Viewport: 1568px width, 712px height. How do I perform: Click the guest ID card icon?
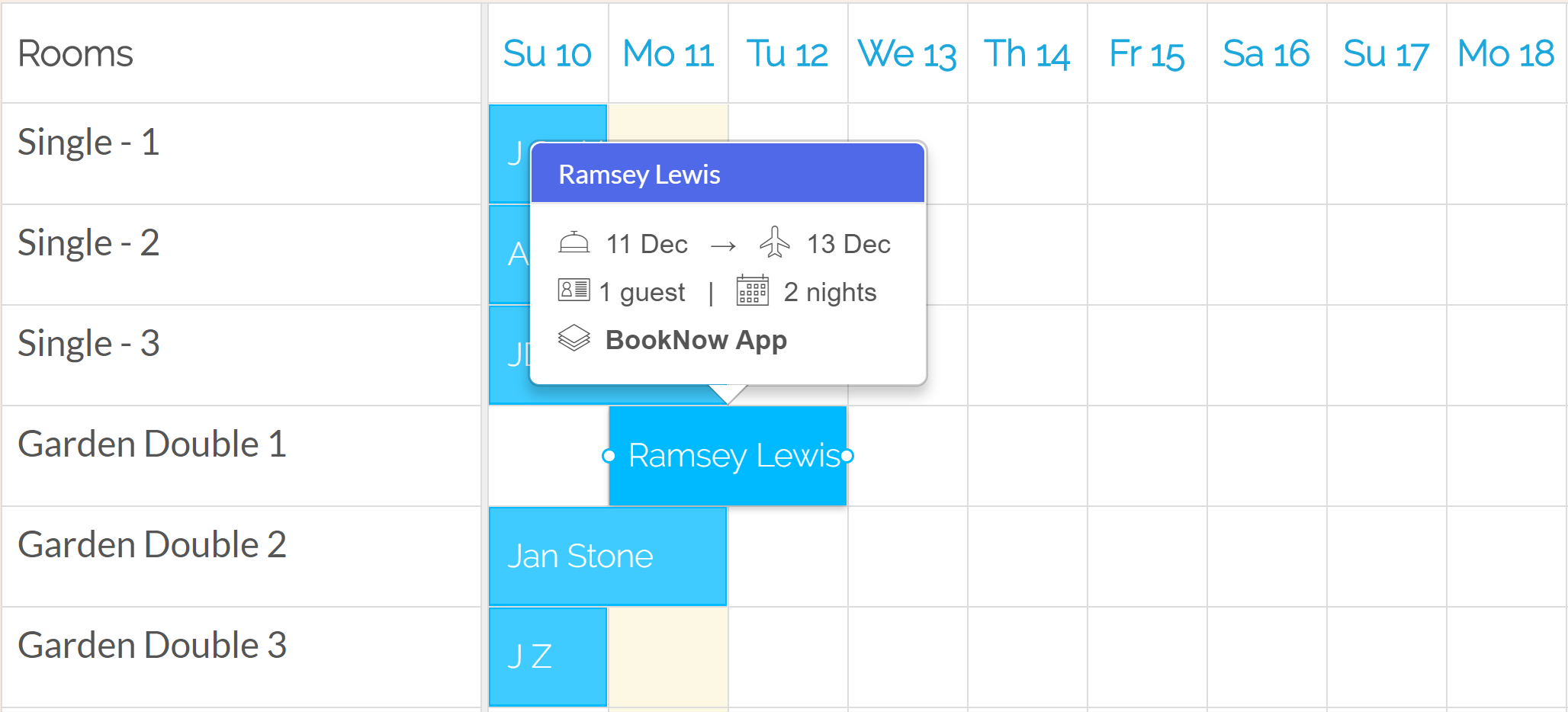point(574,290)
